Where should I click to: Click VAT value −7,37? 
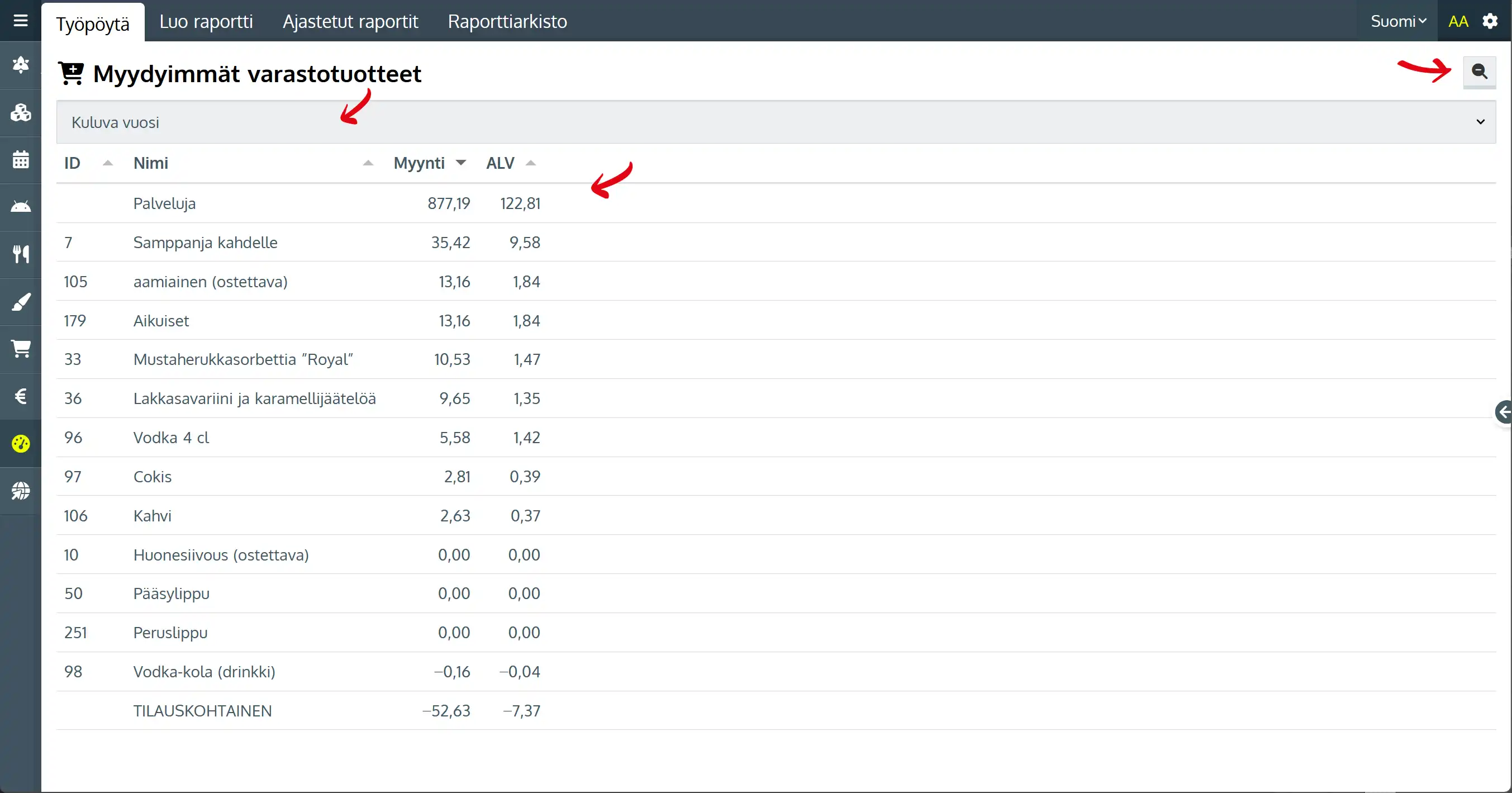tap(521, 711)
